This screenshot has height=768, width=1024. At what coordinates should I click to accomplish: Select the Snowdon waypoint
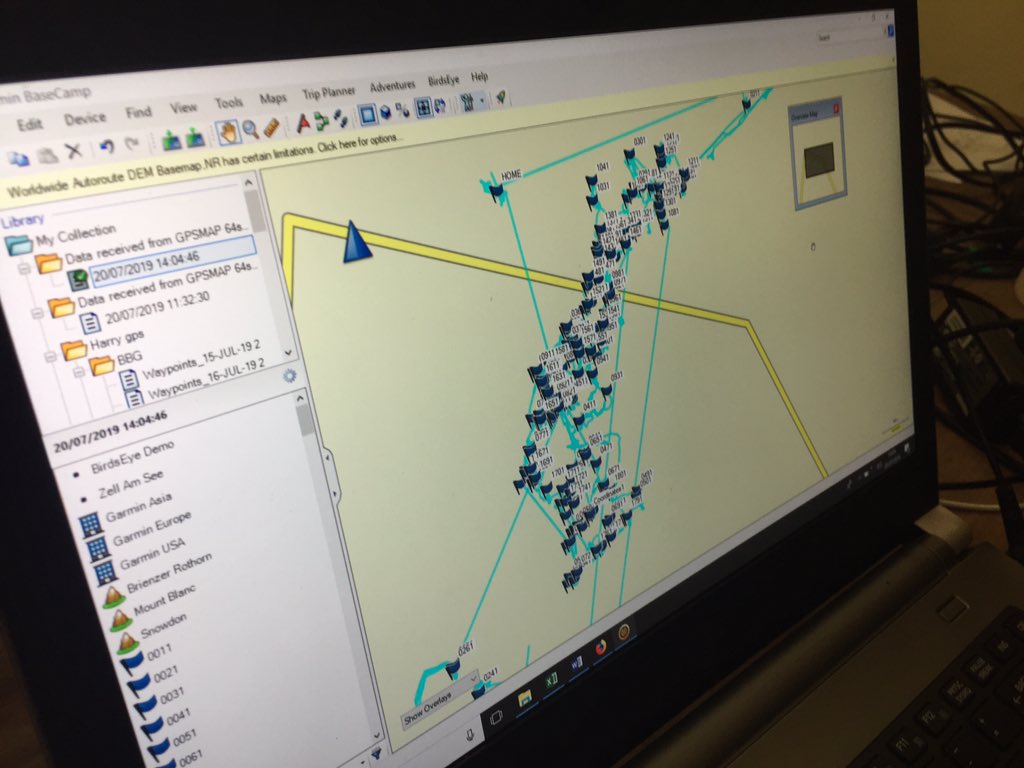click(163, 626)
